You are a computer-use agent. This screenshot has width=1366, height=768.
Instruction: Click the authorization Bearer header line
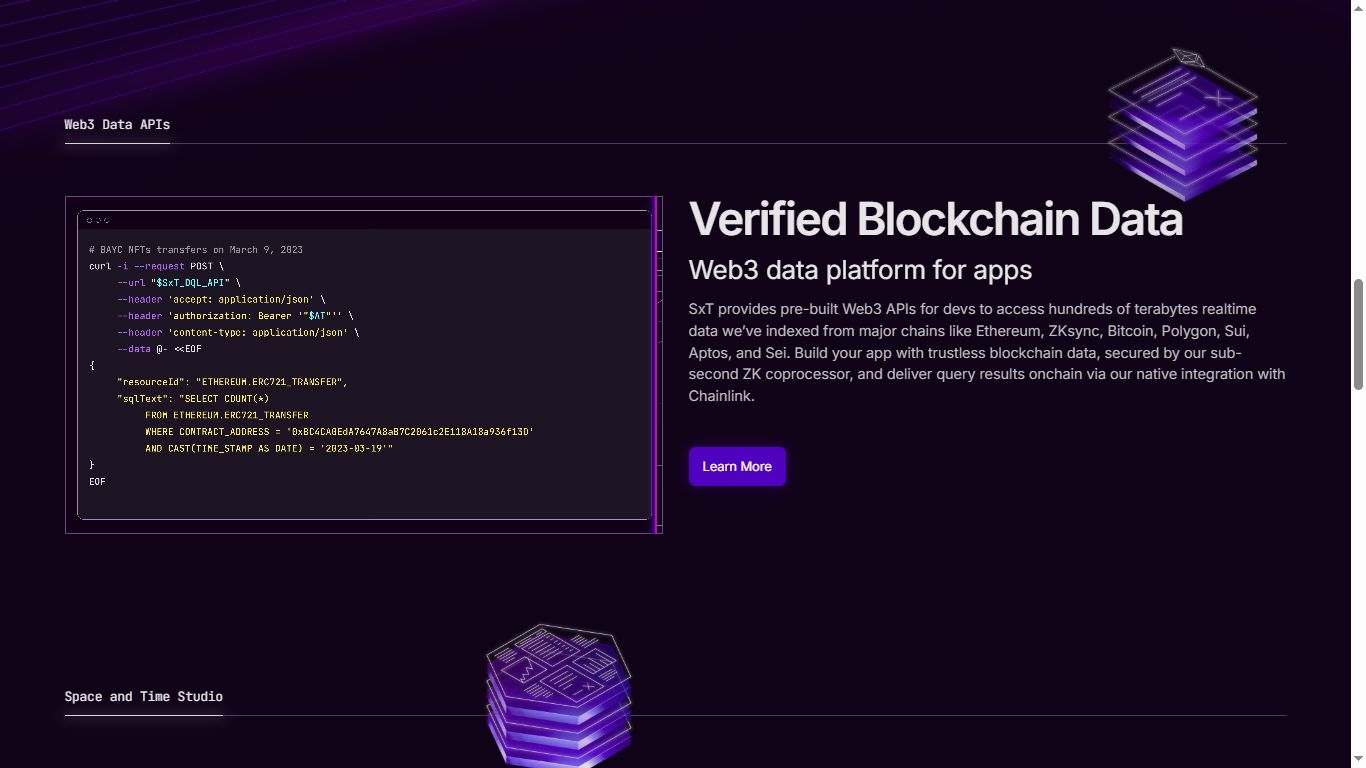coord(235,316)
